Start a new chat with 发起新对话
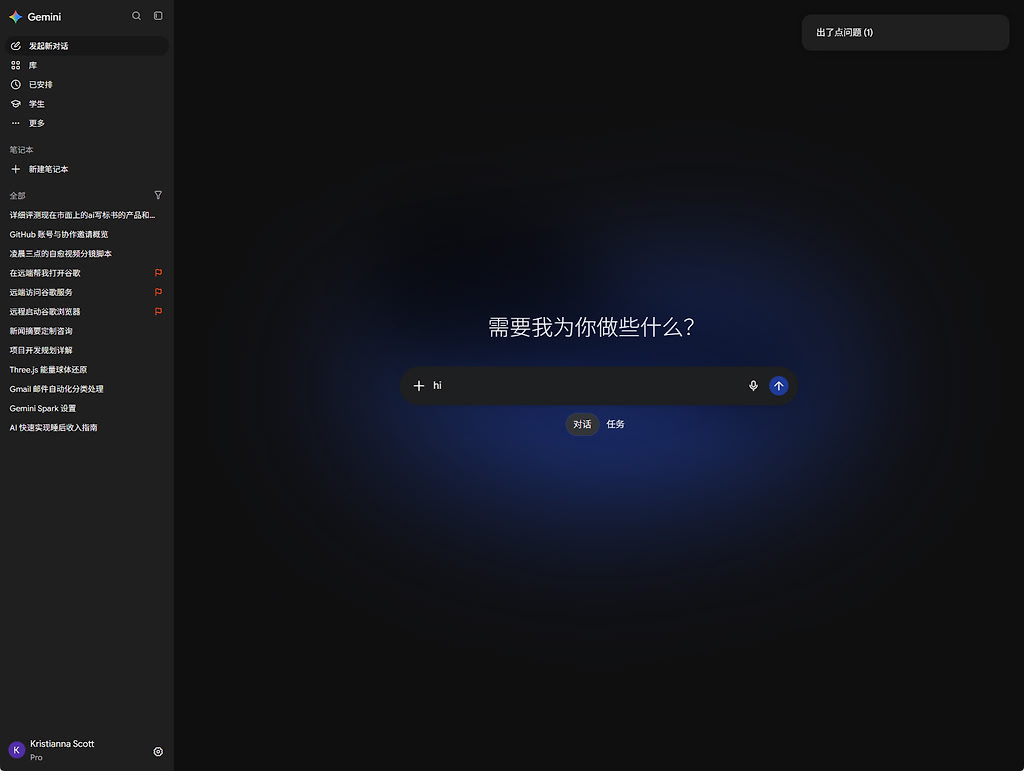Image resolution: width=1024 pixels, height=771 pixels. coord(86,46)
